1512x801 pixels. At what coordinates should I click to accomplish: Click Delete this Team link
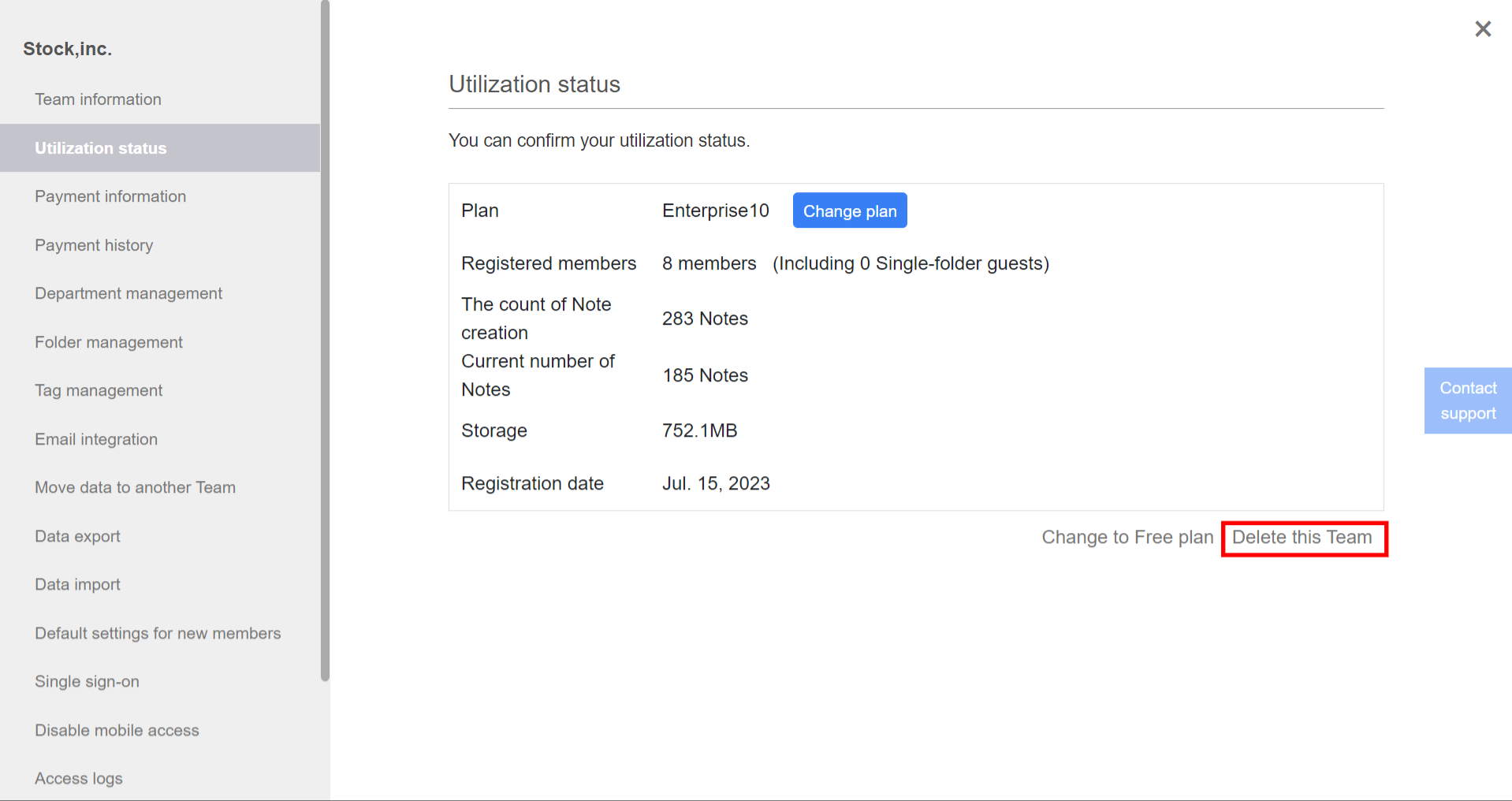click(1302, 538)
